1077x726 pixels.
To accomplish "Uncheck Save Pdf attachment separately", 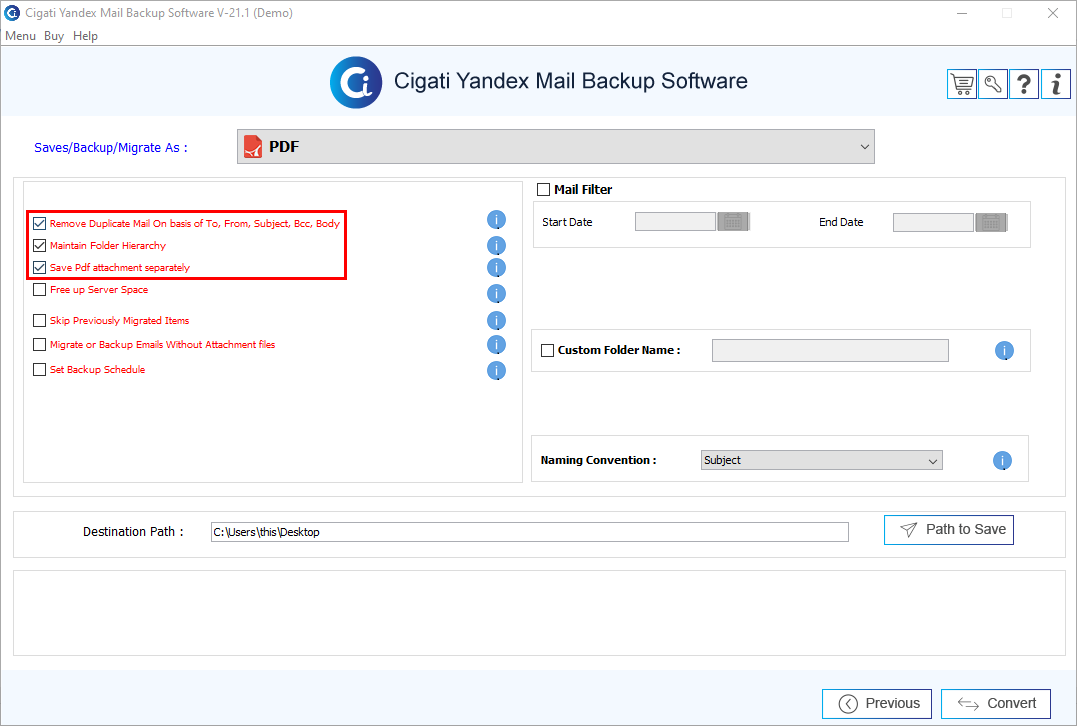I will (x=40, y=267).
